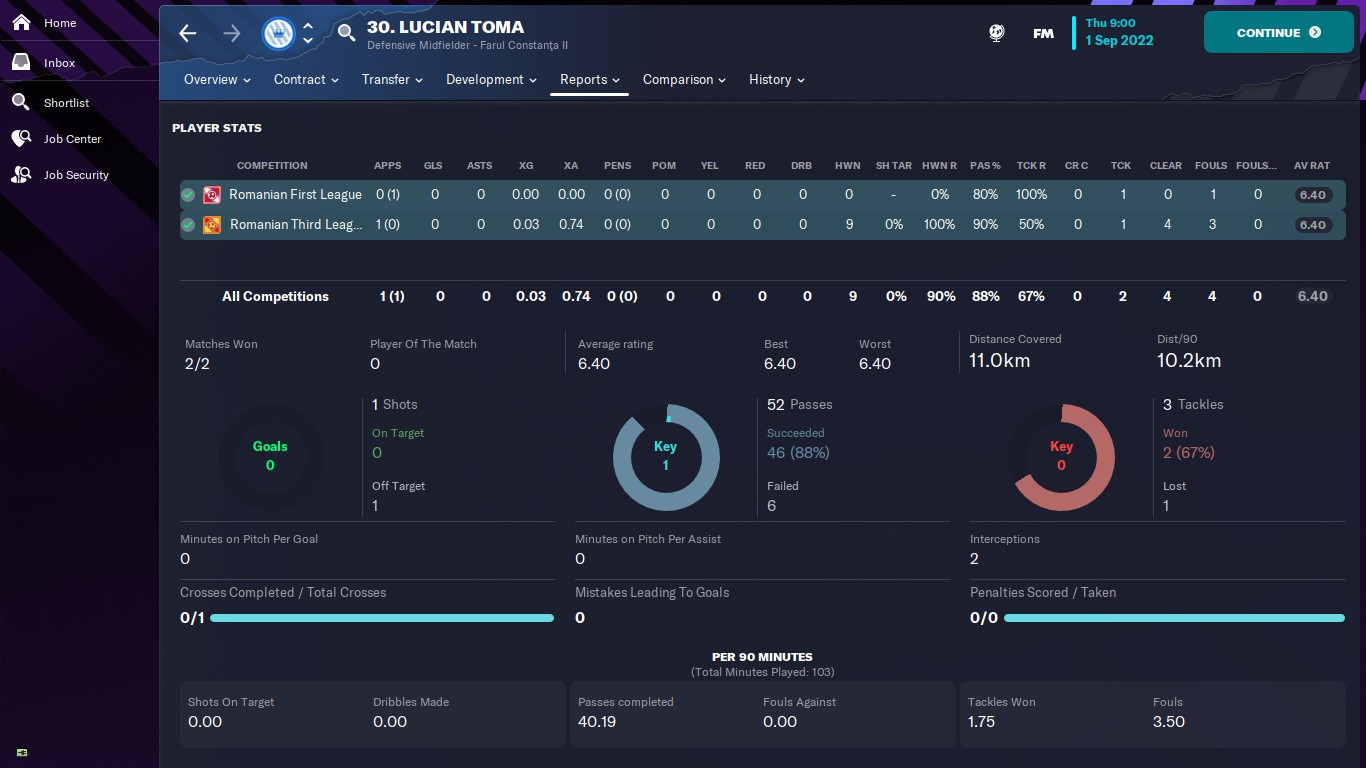This screenshot has height=768, width=1366.
Task: Open Home from the sidebar
Action: (59, 23)
